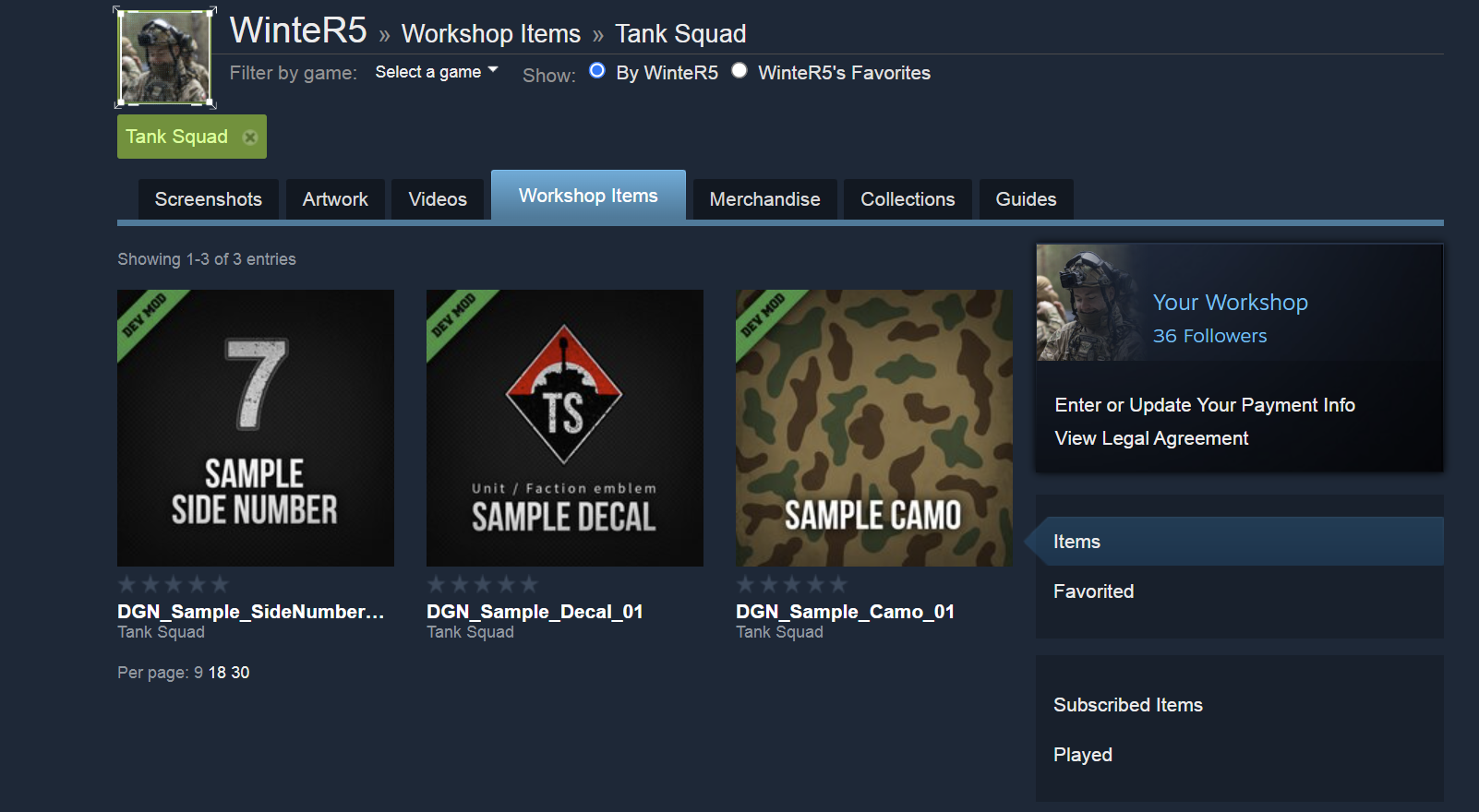Select WinteR5's Favorites radio button
This screenshot has width=1479, height=812.
(x=739, y=71)
